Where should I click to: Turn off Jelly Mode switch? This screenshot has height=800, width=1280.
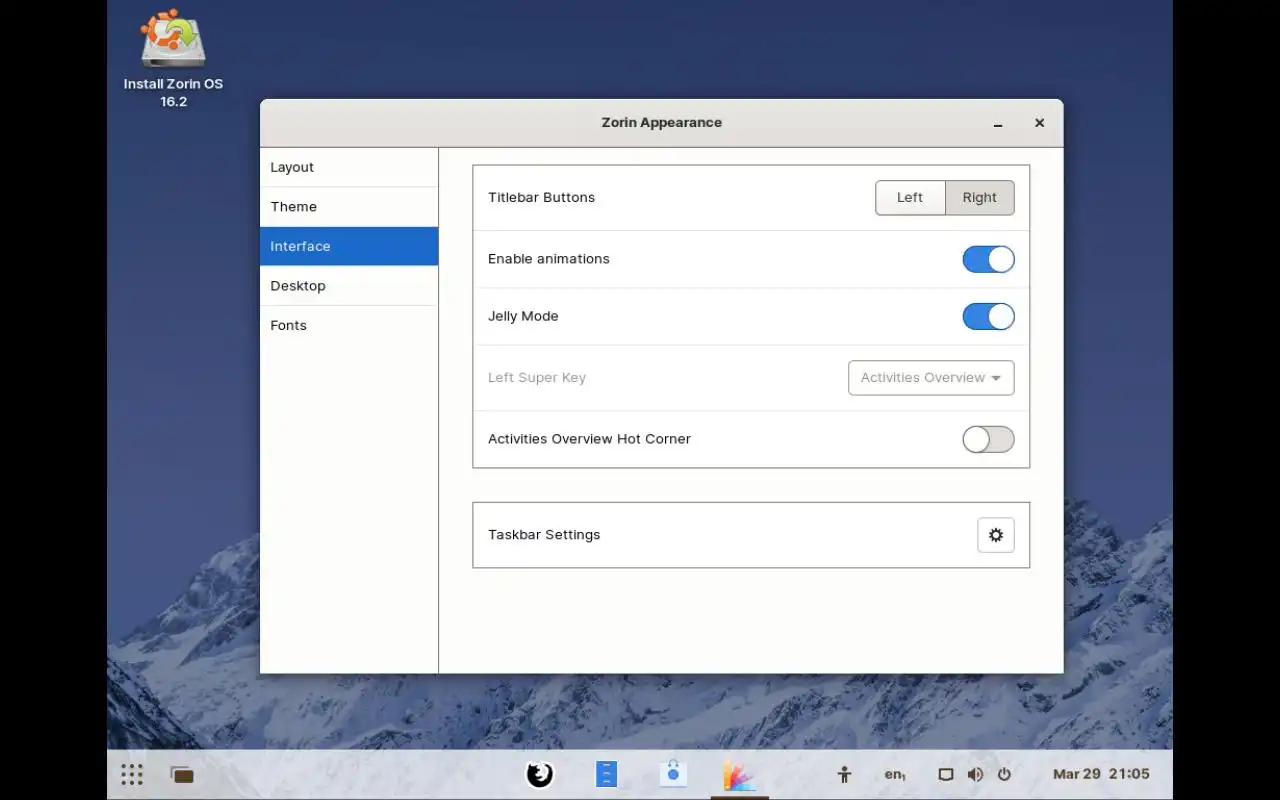point(988,317)
